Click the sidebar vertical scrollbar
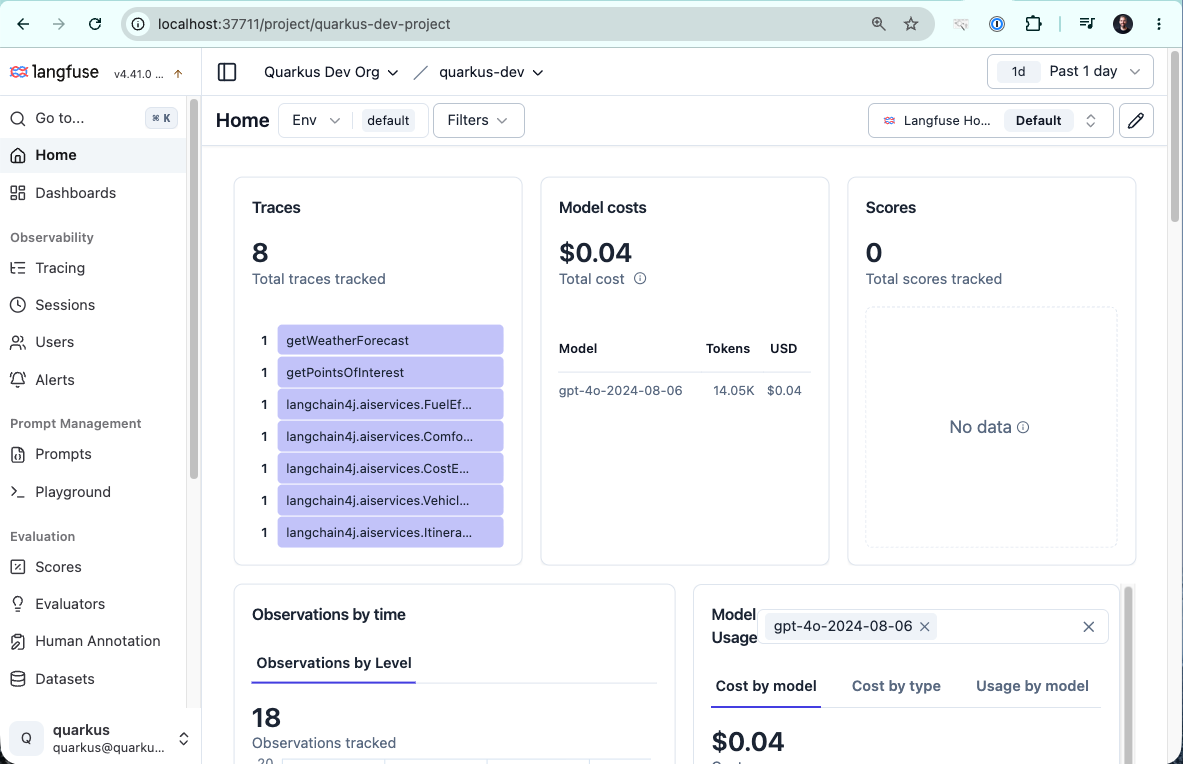Screen dimensions: 1183x764 tap(194, 289)
